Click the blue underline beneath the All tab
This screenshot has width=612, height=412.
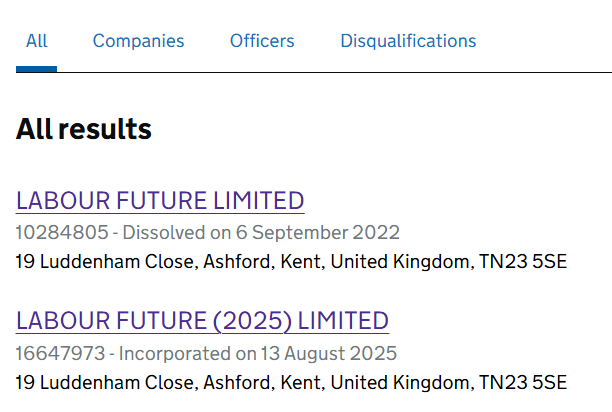(37, 69)
